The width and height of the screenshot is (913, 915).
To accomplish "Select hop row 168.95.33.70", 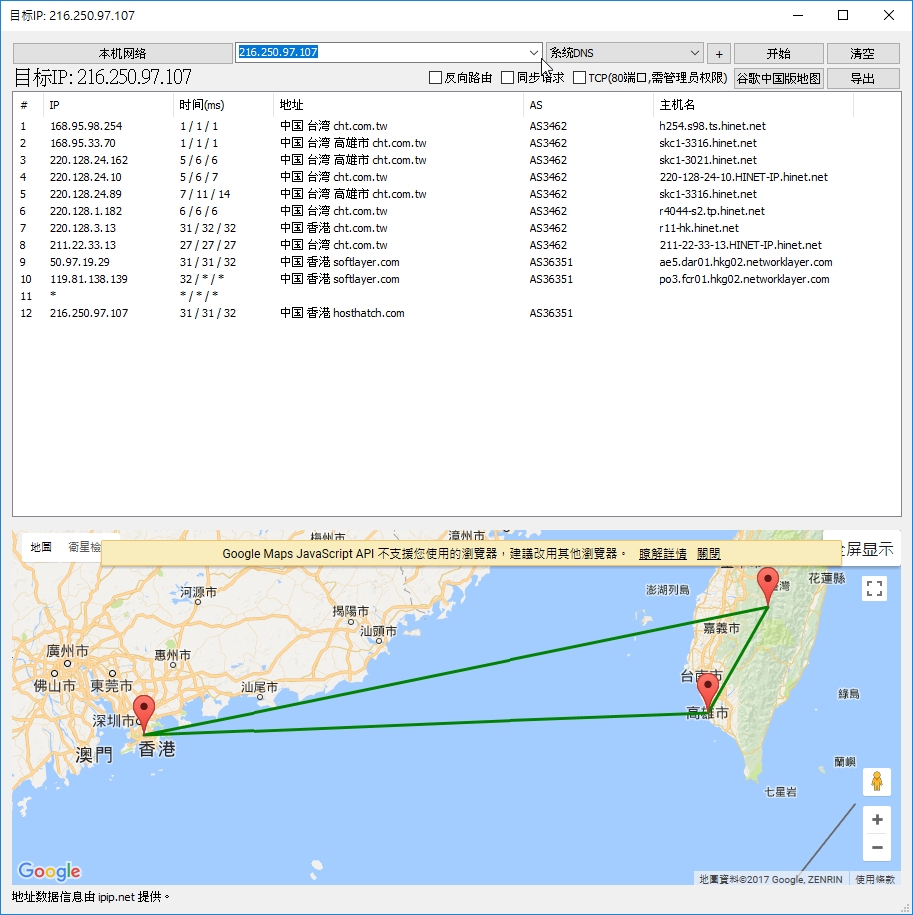I will click(x=457, y=143).
